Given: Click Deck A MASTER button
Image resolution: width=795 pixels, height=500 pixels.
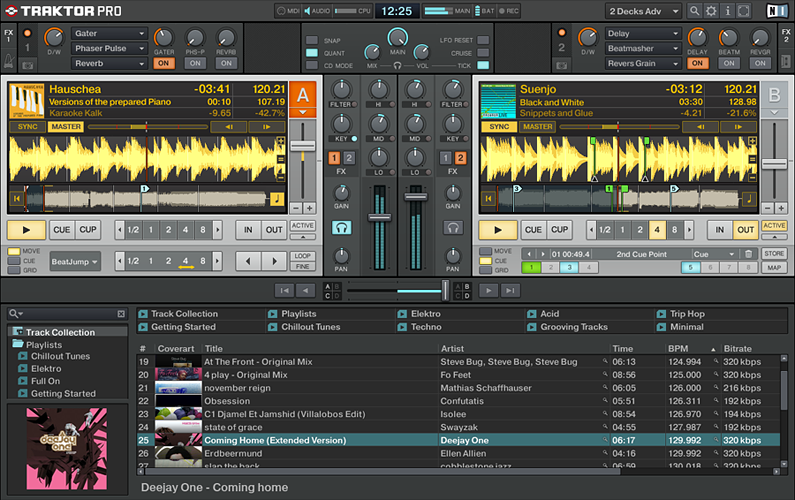Looking at the screenshot, I should (66, 127).
